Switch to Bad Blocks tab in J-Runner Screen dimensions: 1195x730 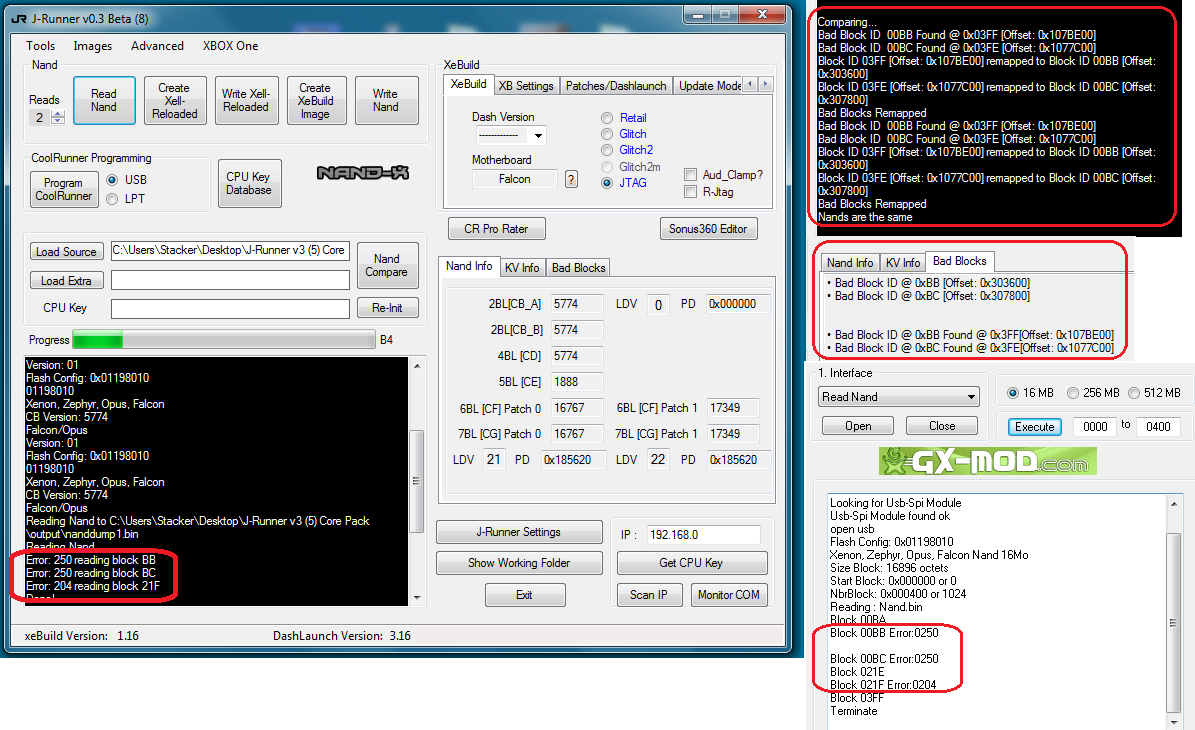(x=578, y=267)
